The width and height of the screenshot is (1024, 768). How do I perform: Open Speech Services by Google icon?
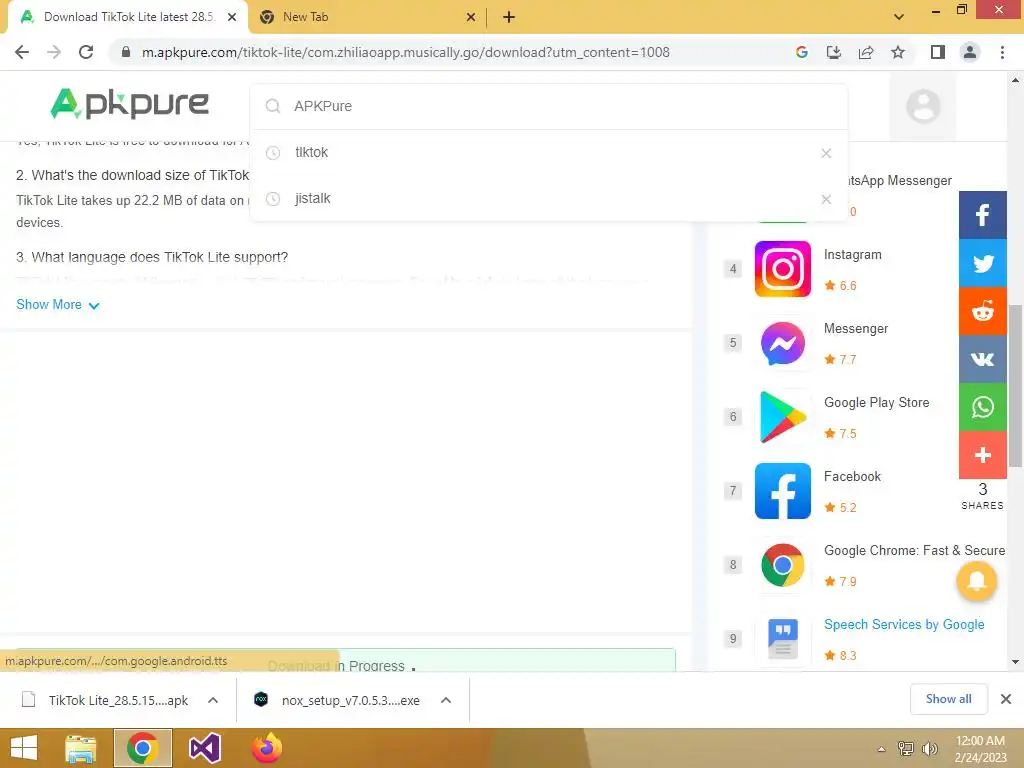(782, 639)
